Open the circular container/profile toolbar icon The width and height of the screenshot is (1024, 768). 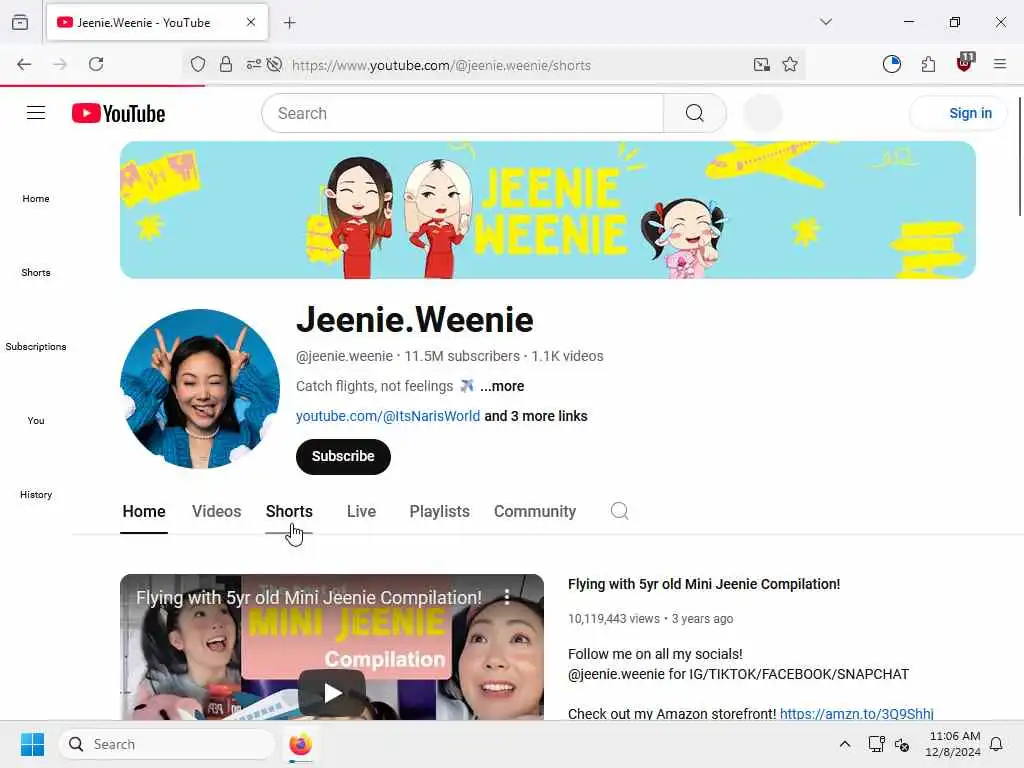891,64
